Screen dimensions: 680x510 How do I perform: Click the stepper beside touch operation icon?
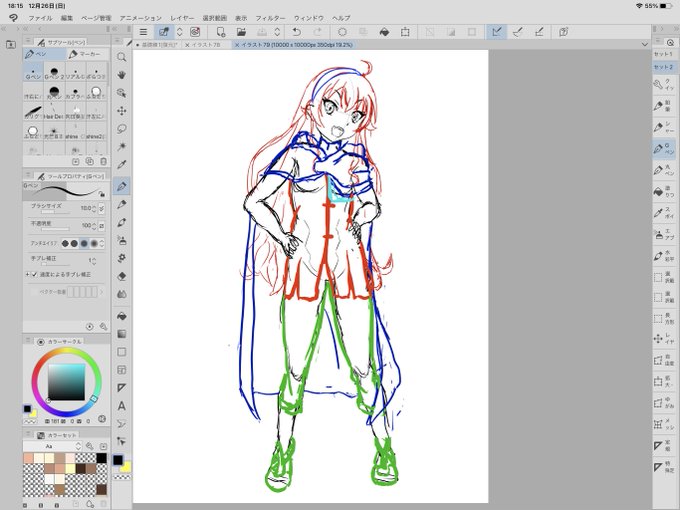[x=180, y=32]
